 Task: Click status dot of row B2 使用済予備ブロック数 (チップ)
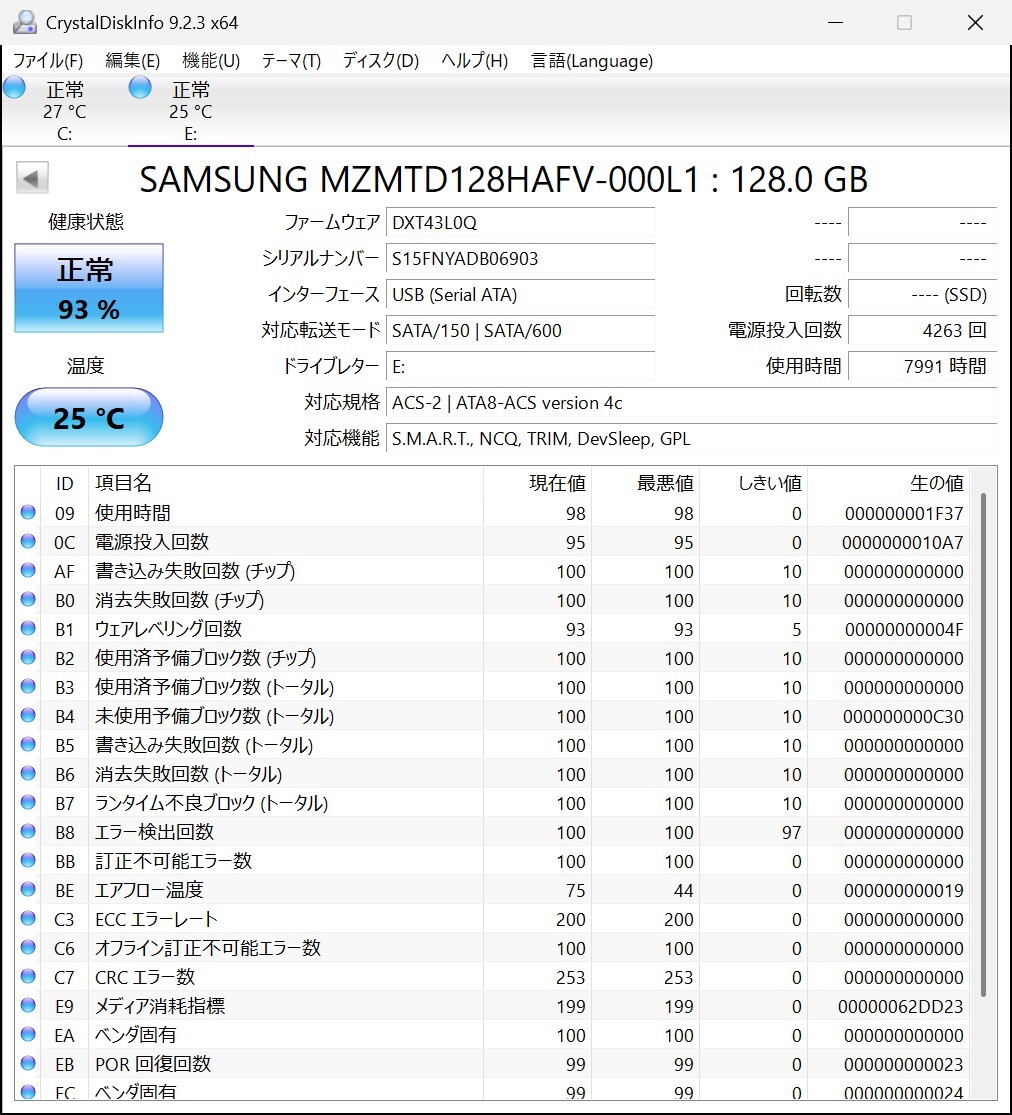(28, 657)
